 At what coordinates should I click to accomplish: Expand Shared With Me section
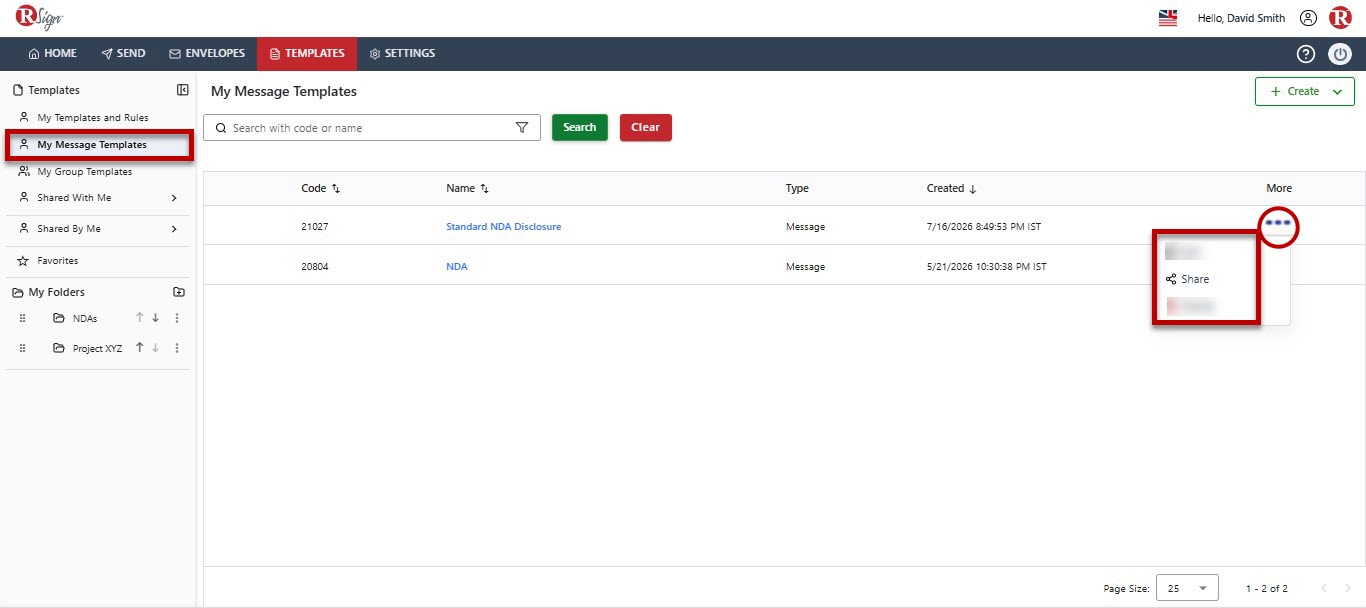point(174,198)
